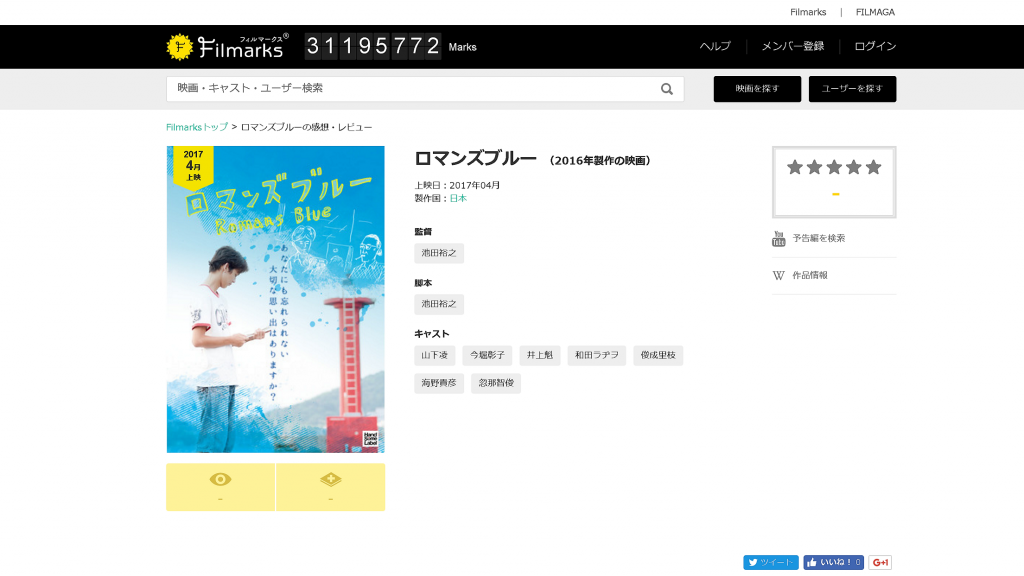Screen dimensions: 1024x576
Task: Select the third rating star
Action: tap(834, 167)
